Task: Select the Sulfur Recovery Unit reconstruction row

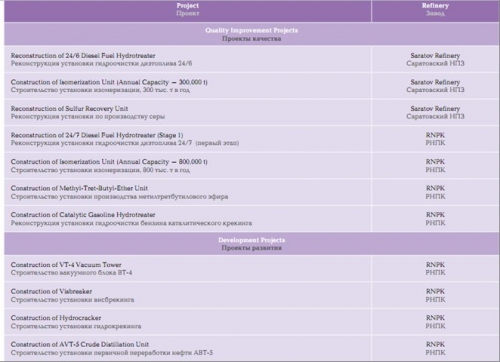Action: click(252, 112)
